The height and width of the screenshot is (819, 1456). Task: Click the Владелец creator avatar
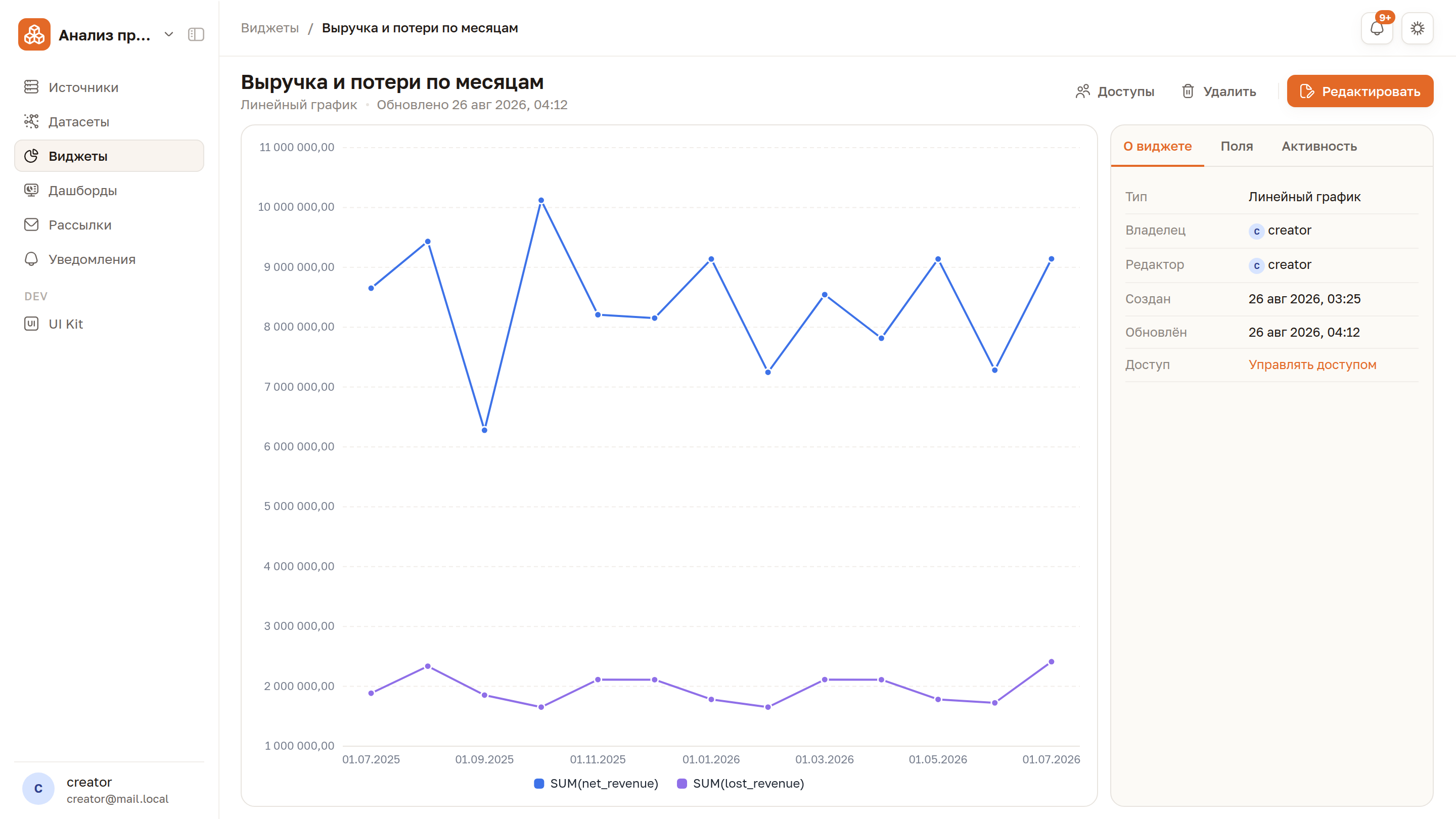pos(1256,231)
